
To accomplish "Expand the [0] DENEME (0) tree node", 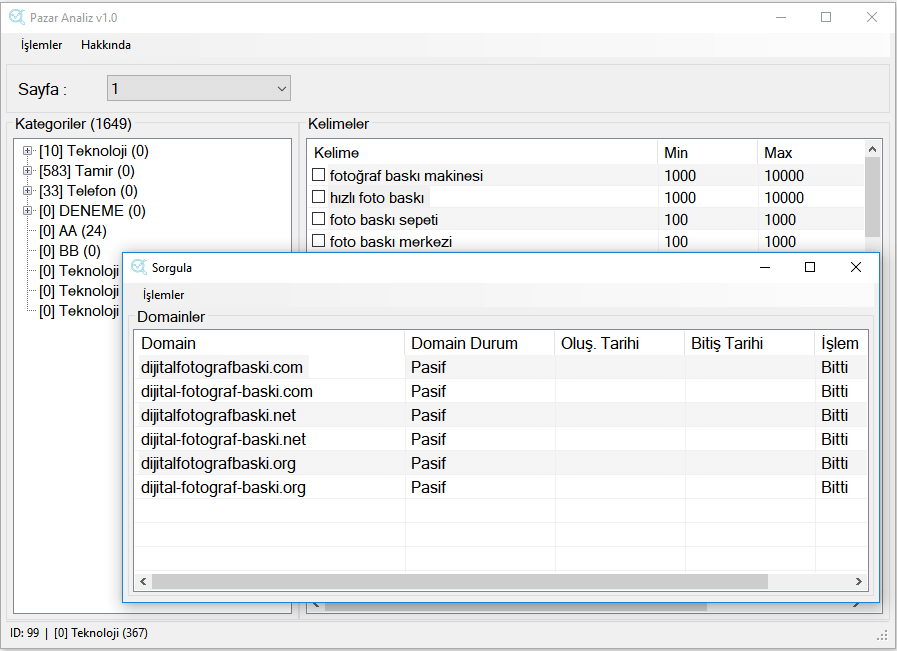I will point(27,211).
